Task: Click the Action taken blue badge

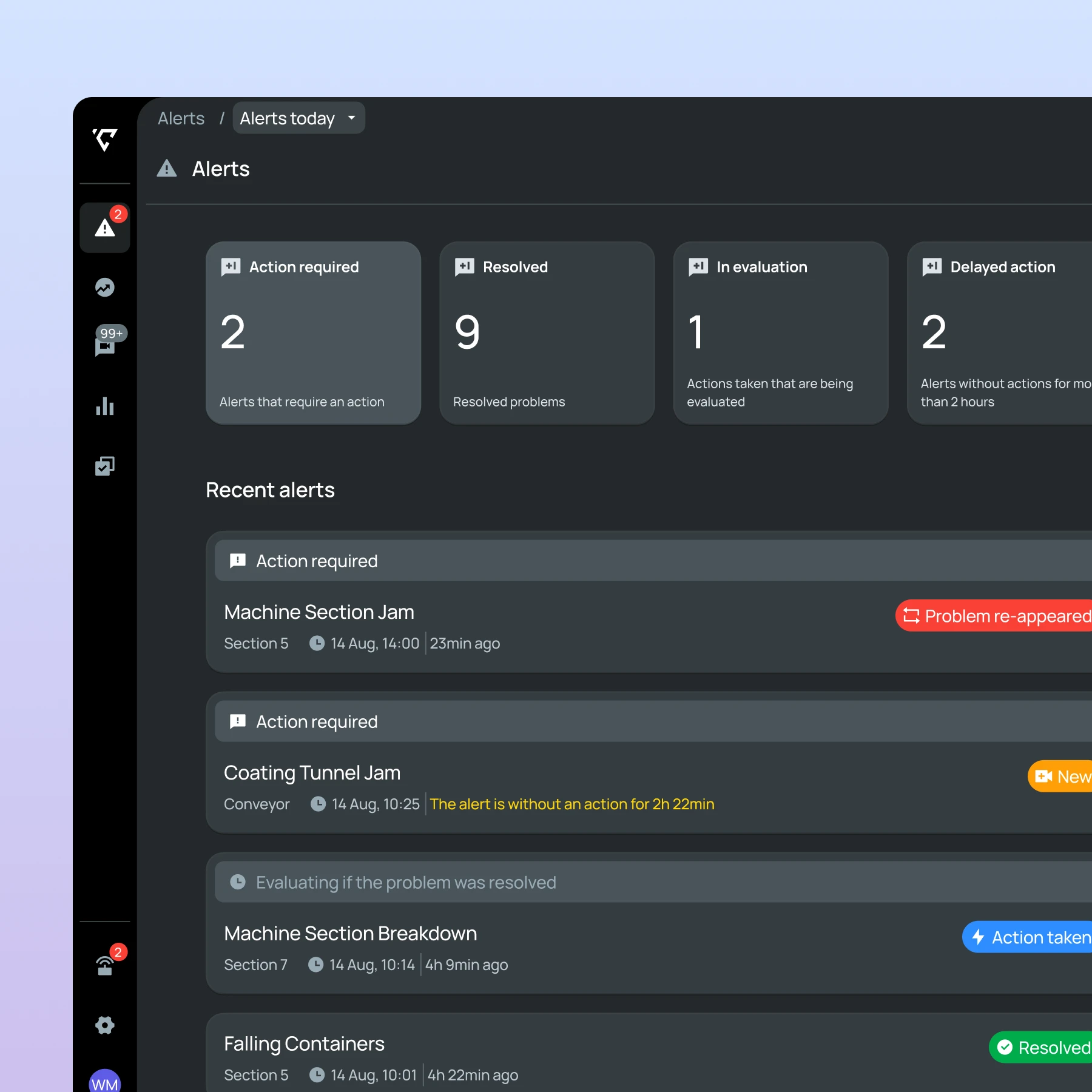Action: [x=1028, y=937]
